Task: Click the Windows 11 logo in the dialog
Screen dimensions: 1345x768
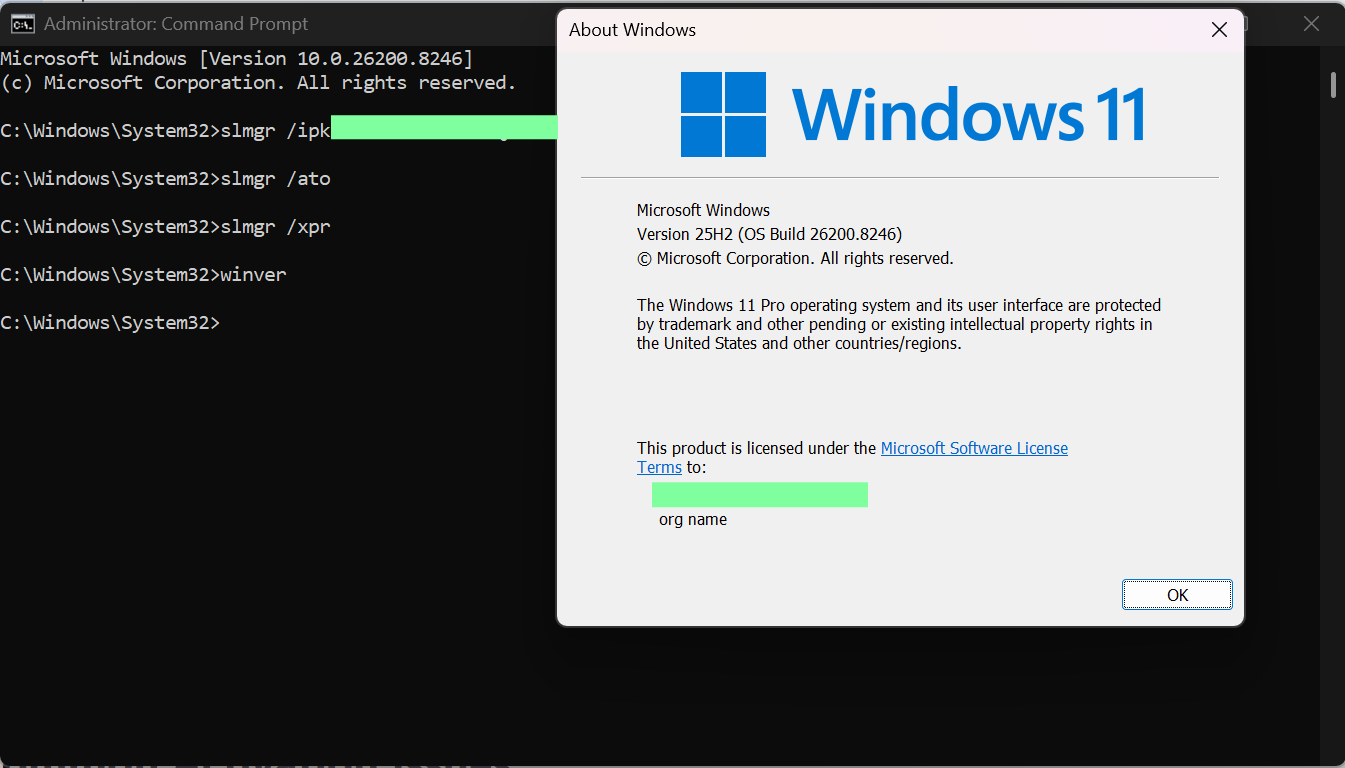Action: click(914, 114)
